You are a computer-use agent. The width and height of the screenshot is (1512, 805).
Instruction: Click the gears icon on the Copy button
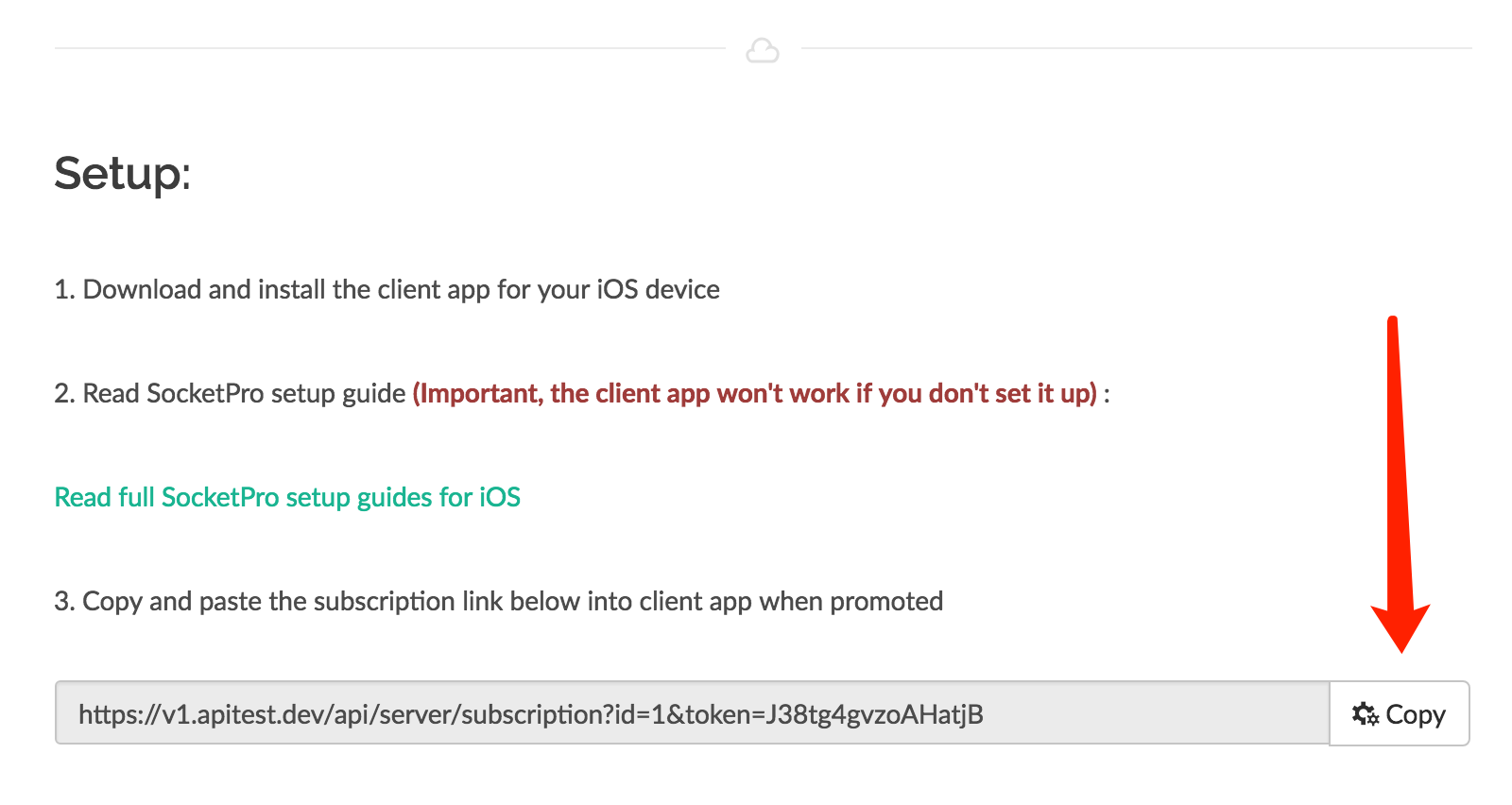click(x=1366, y=713)
